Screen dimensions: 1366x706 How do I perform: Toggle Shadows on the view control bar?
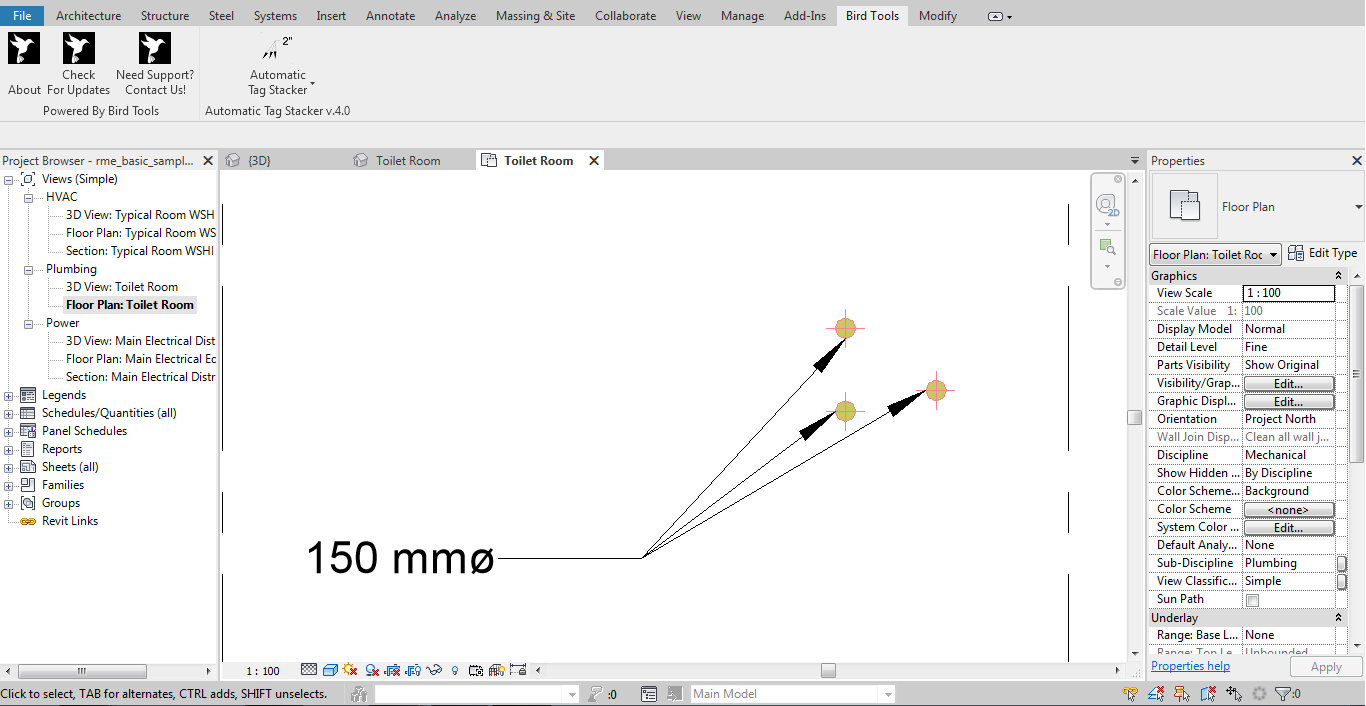pos(372,671)
